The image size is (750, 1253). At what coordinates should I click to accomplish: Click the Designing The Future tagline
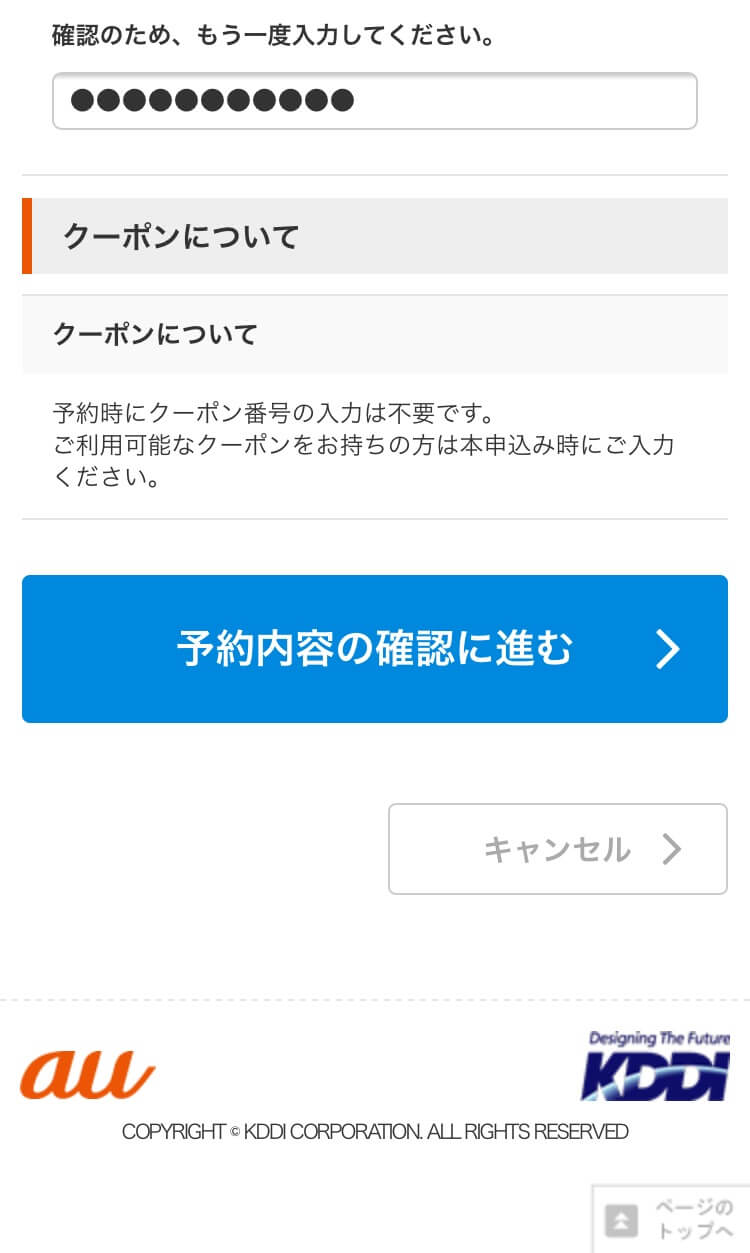click(x=660, y=1039)
